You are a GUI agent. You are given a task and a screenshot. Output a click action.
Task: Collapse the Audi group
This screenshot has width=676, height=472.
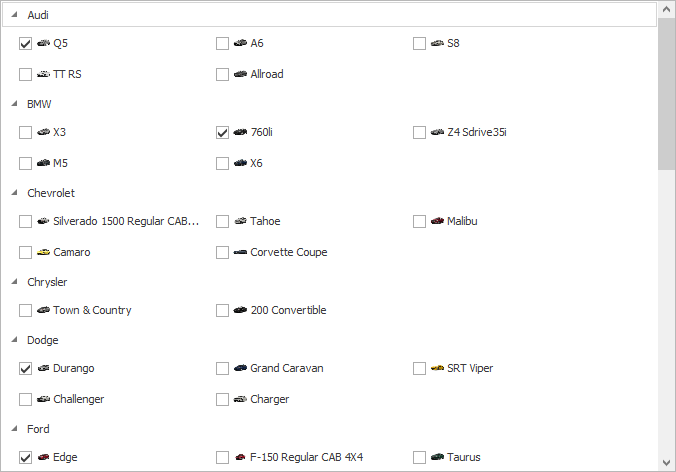point(14,15)
